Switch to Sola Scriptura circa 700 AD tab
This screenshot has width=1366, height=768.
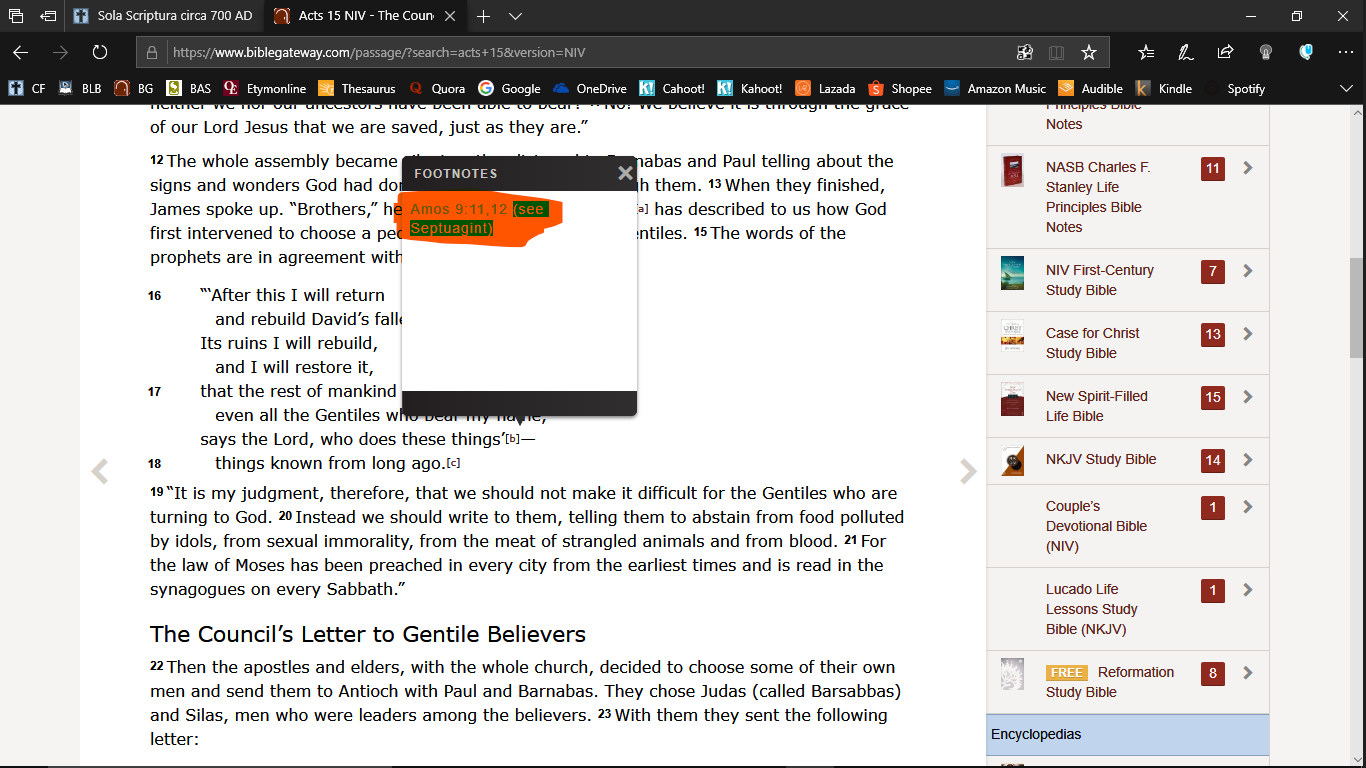coord(165,16)
